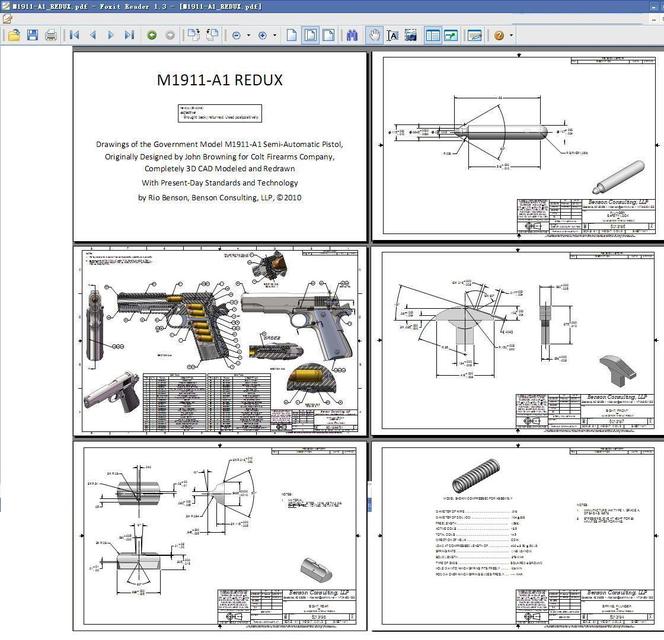Image resolution: width=664 pixels, height=640 pixels.
Task: Click the Fit Page view button
Action: point(310,35)
